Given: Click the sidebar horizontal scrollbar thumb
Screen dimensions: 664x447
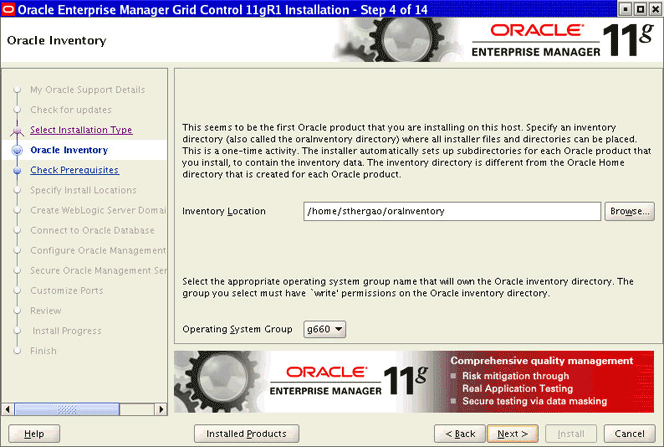Looking at the screenshot, I should [x=67, y=409].
